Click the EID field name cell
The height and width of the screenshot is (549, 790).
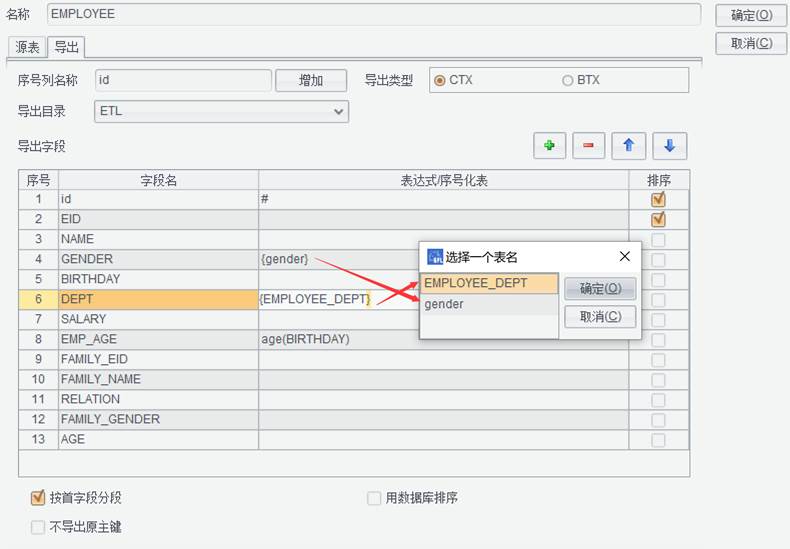(x=158, y=220)
